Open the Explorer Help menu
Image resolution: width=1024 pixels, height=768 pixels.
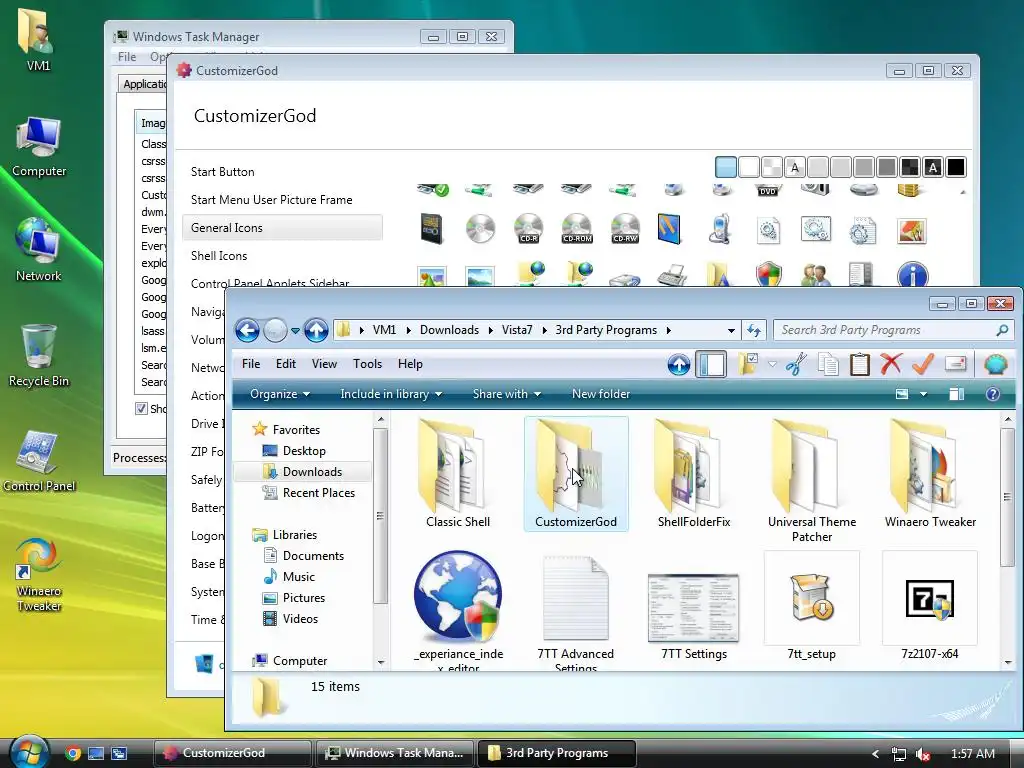click(410, 364)
